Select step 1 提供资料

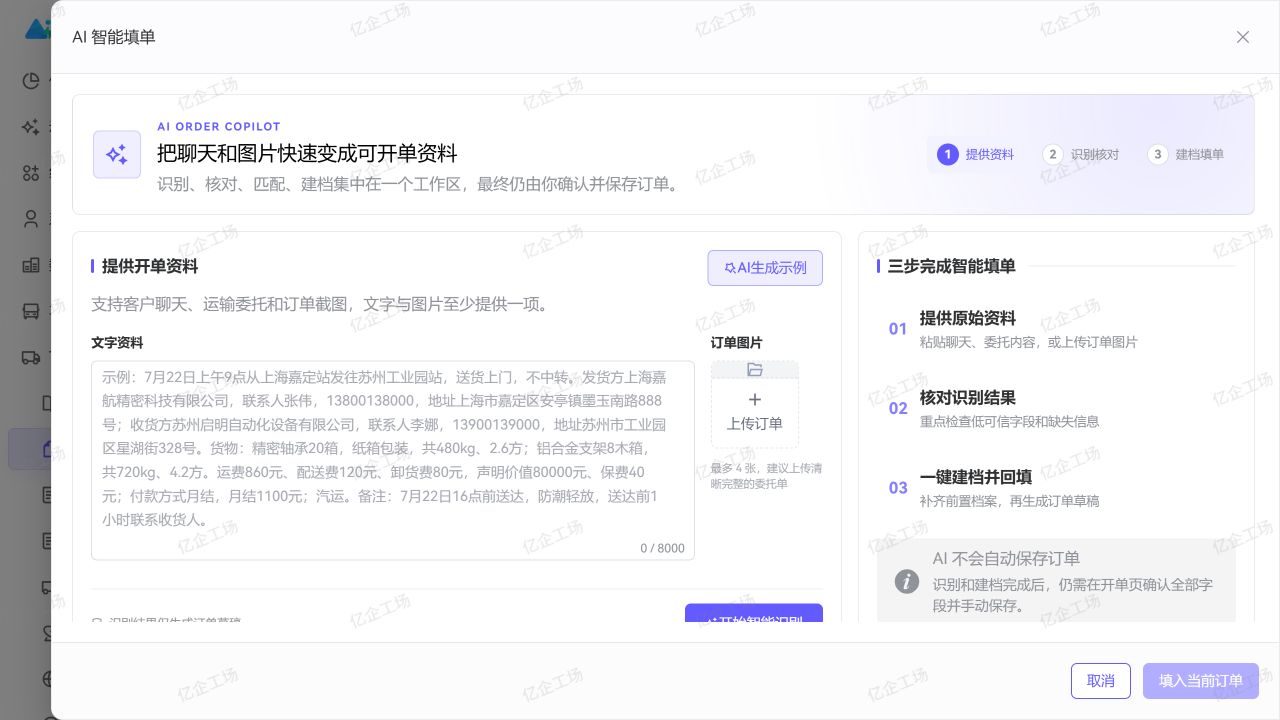(x=976, y=154)
